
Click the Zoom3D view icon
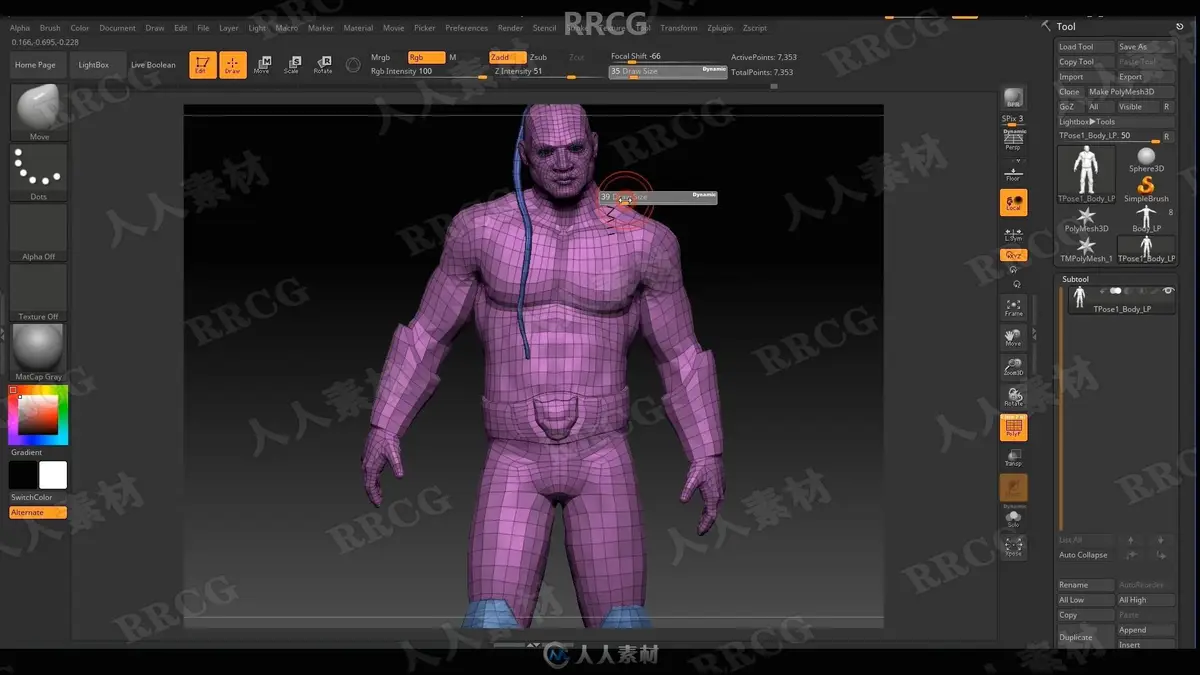[x=1013, y=367]
